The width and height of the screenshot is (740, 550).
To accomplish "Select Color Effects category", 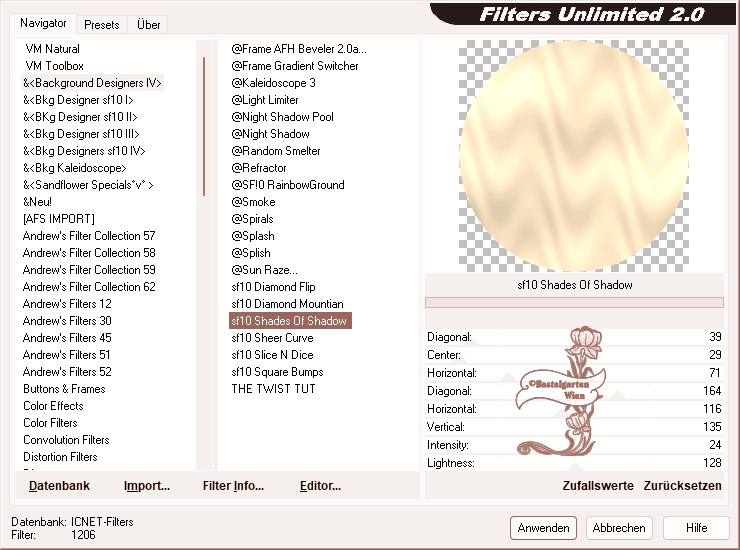I will coord(53,406).
